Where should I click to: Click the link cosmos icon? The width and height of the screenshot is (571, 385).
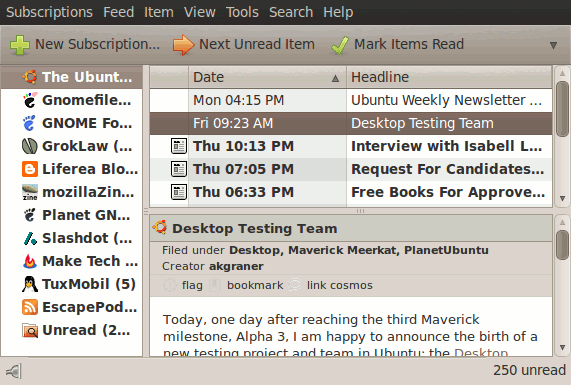click(x=295, y=285)
